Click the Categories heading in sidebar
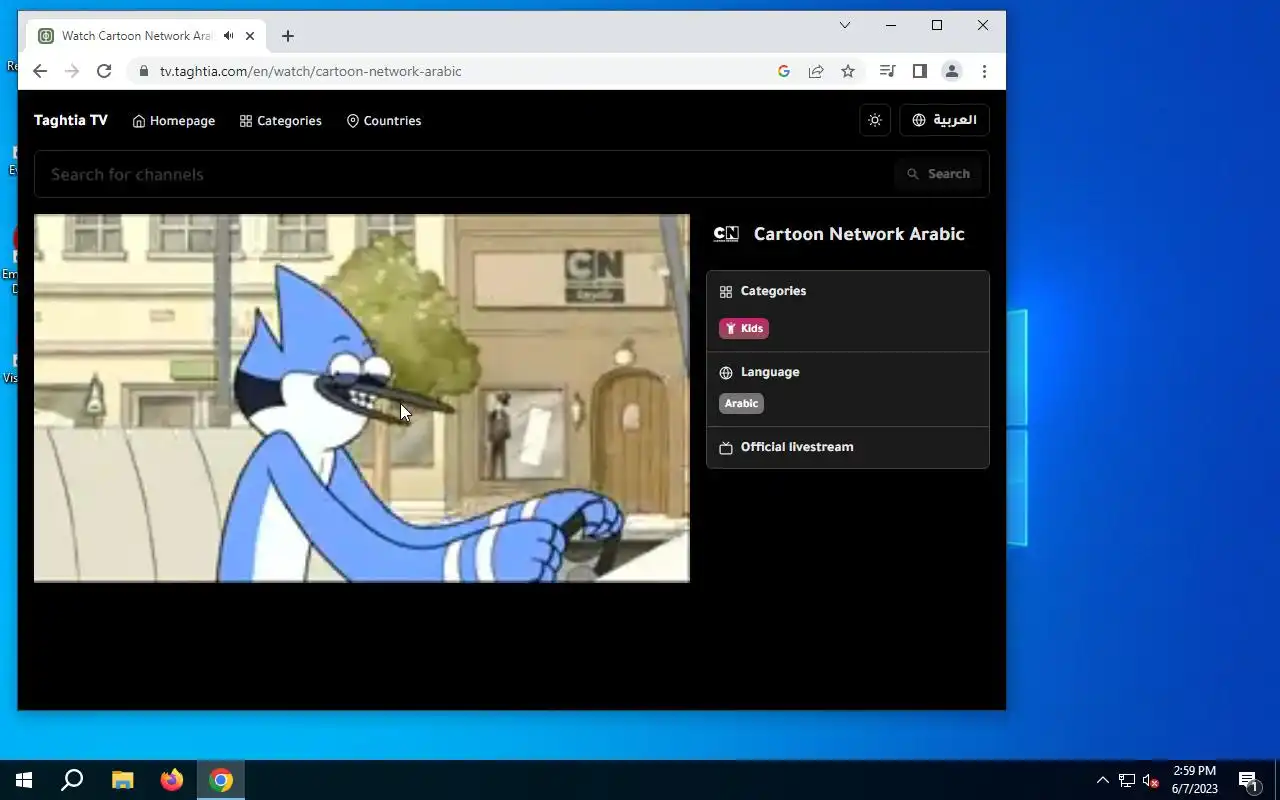The width and height of the screenshot is (1280, 800). coord(773,291)
